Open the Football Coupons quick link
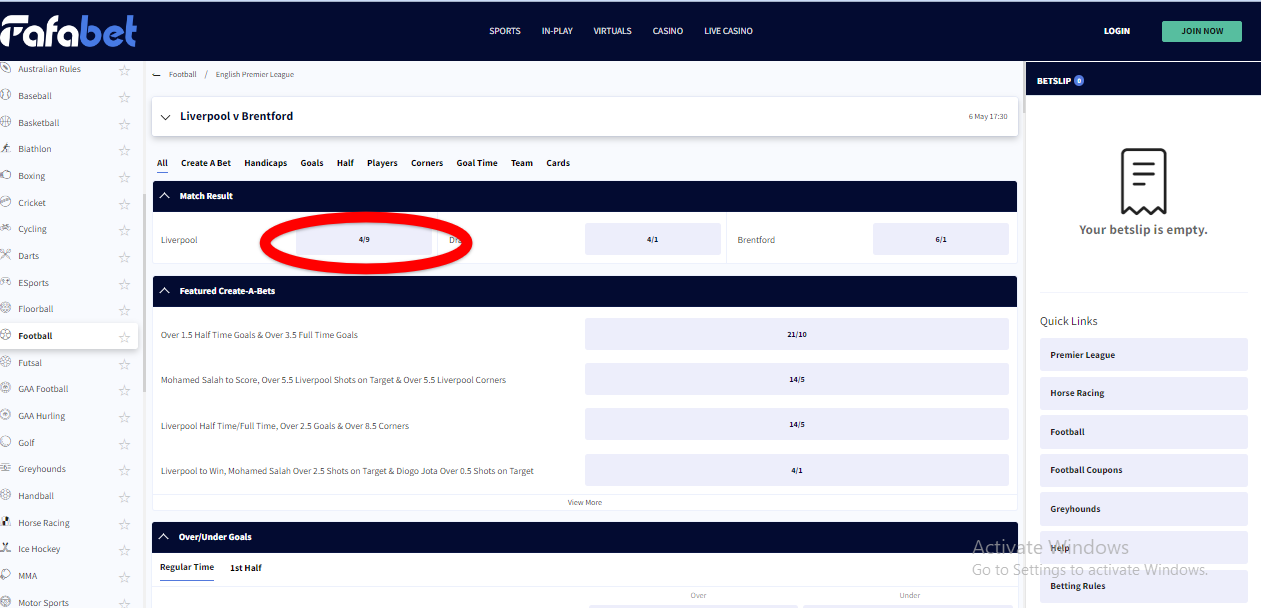 pos(1144,470)
